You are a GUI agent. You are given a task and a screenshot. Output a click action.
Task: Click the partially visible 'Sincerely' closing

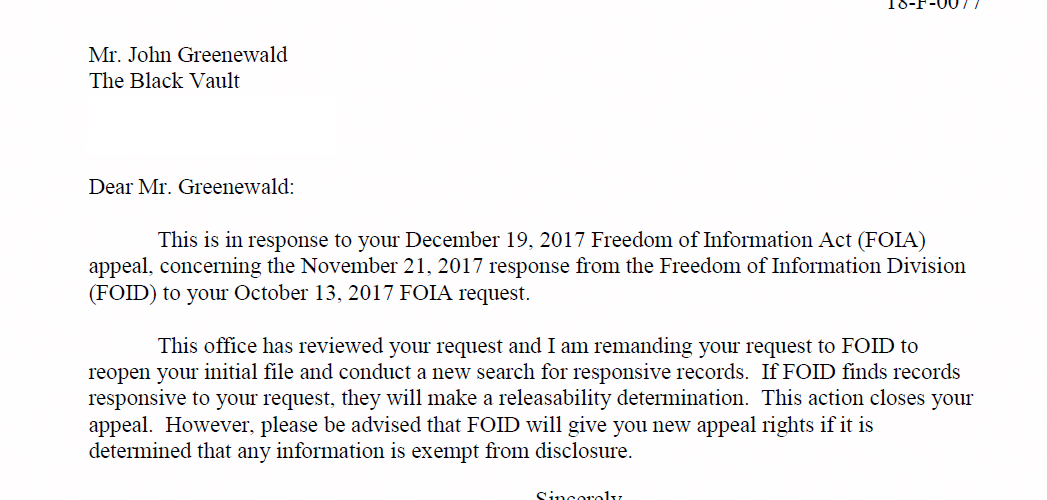coord(579,495)
